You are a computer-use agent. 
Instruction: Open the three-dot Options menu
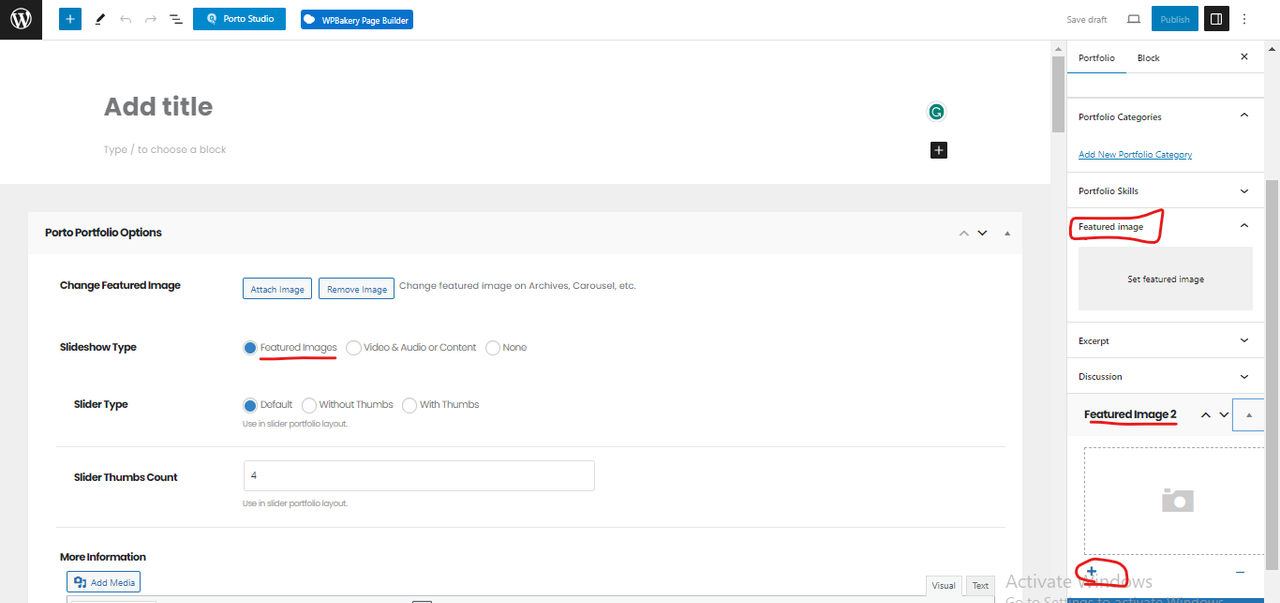coord(1245,19)
